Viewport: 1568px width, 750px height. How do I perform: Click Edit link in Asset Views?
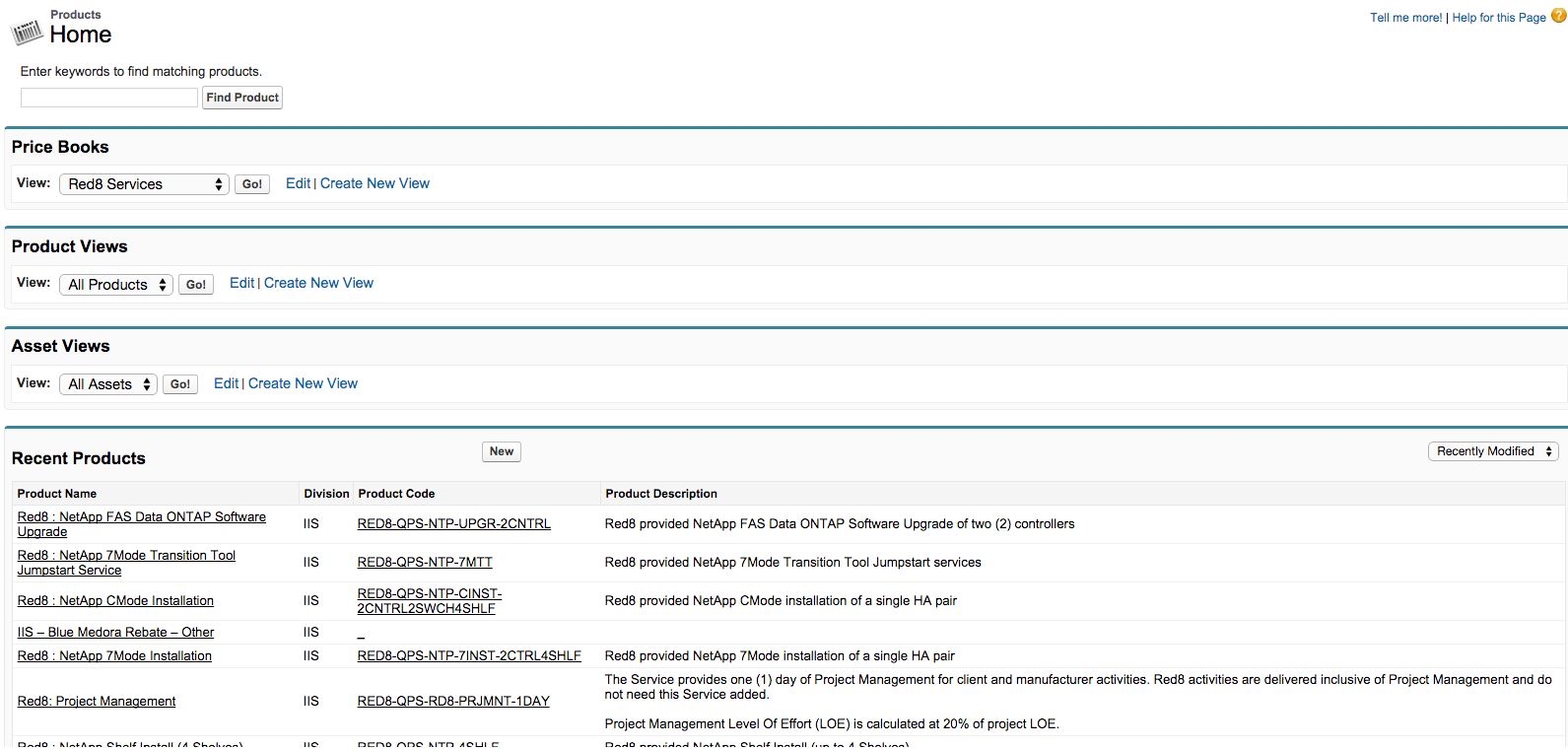click(227, 383)
